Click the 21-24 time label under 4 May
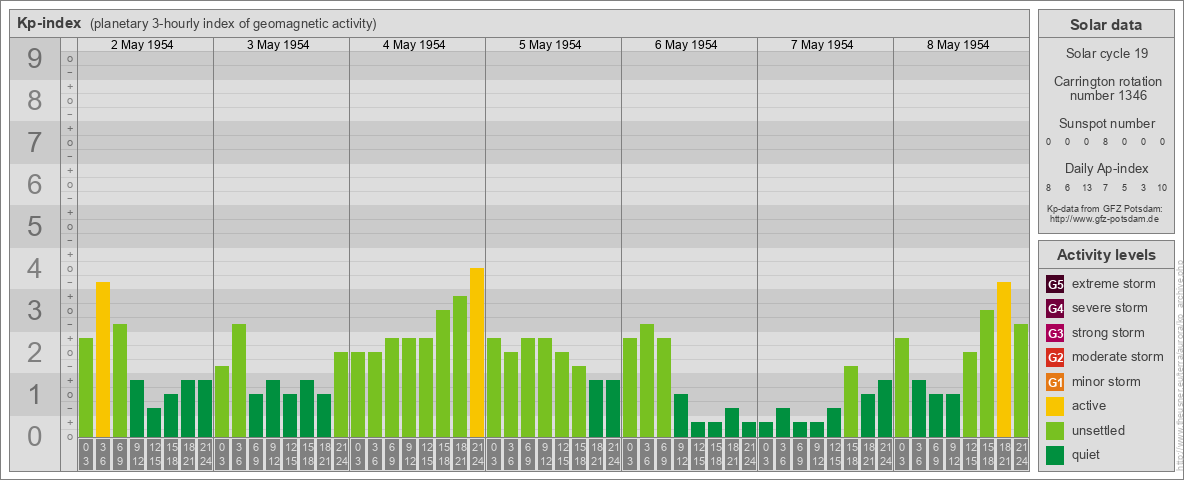This screenshot has height=480, width=1184. [476, 454]
